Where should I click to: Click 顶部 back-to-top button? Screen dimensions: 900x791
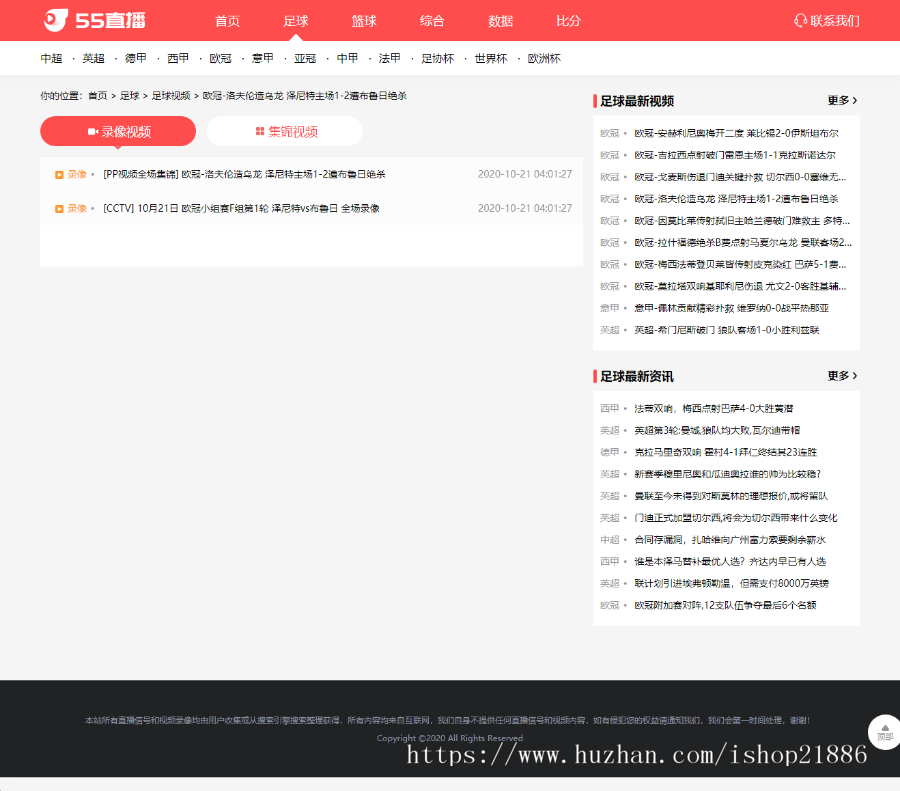885,731
